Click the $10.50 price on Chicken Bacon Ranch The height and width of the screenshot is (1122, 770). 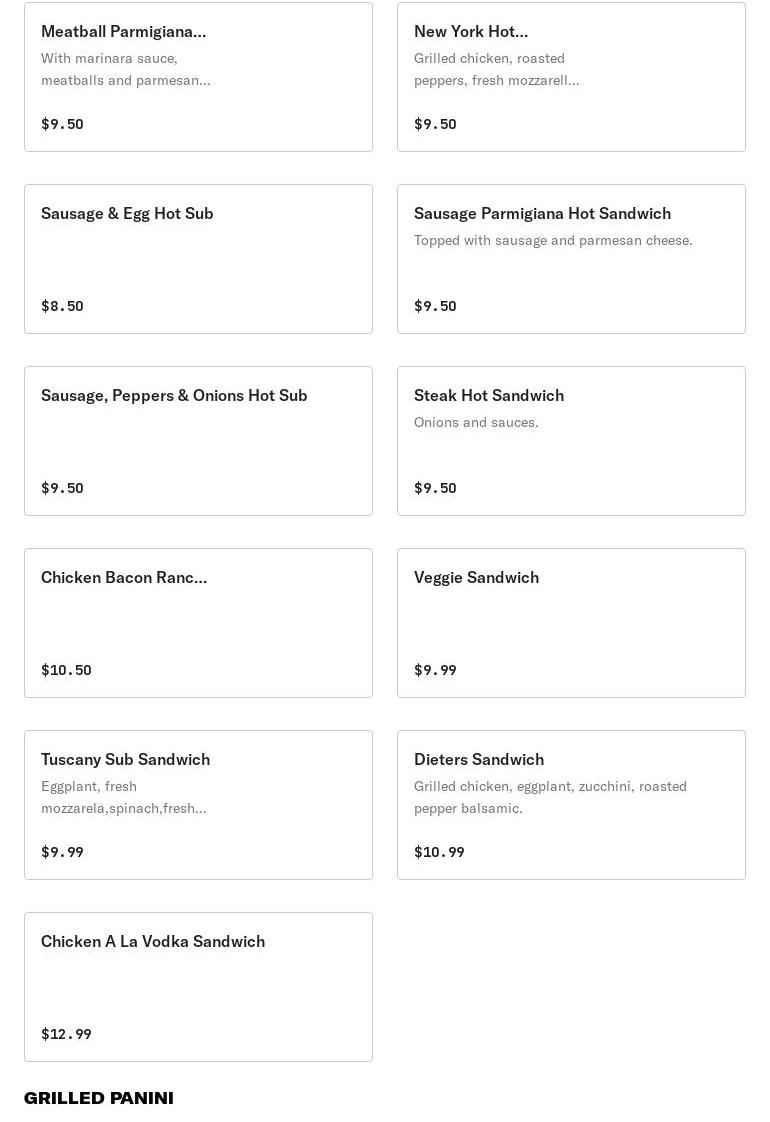(x=66, y=670)
